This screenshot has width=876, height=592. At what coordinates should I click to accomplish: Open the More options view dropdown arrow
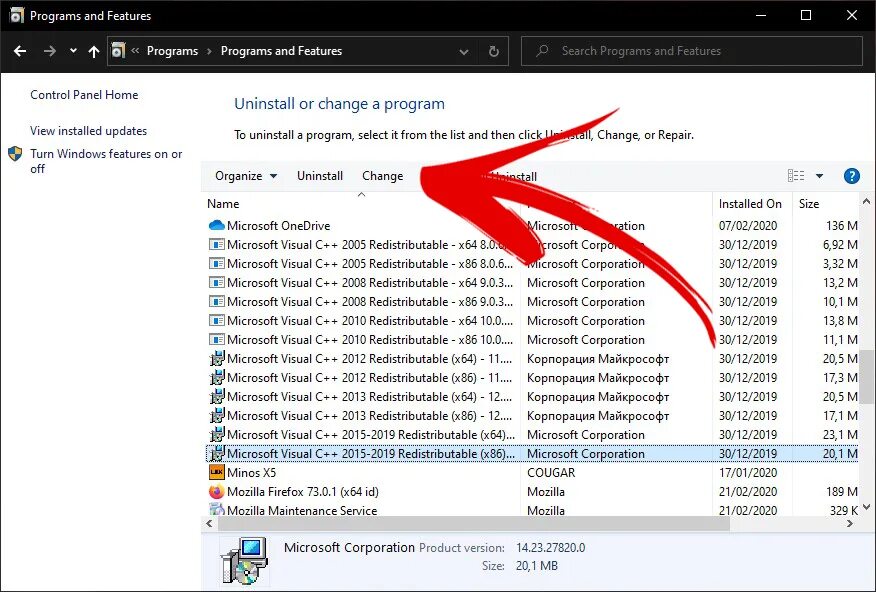(x=820, y=176)
